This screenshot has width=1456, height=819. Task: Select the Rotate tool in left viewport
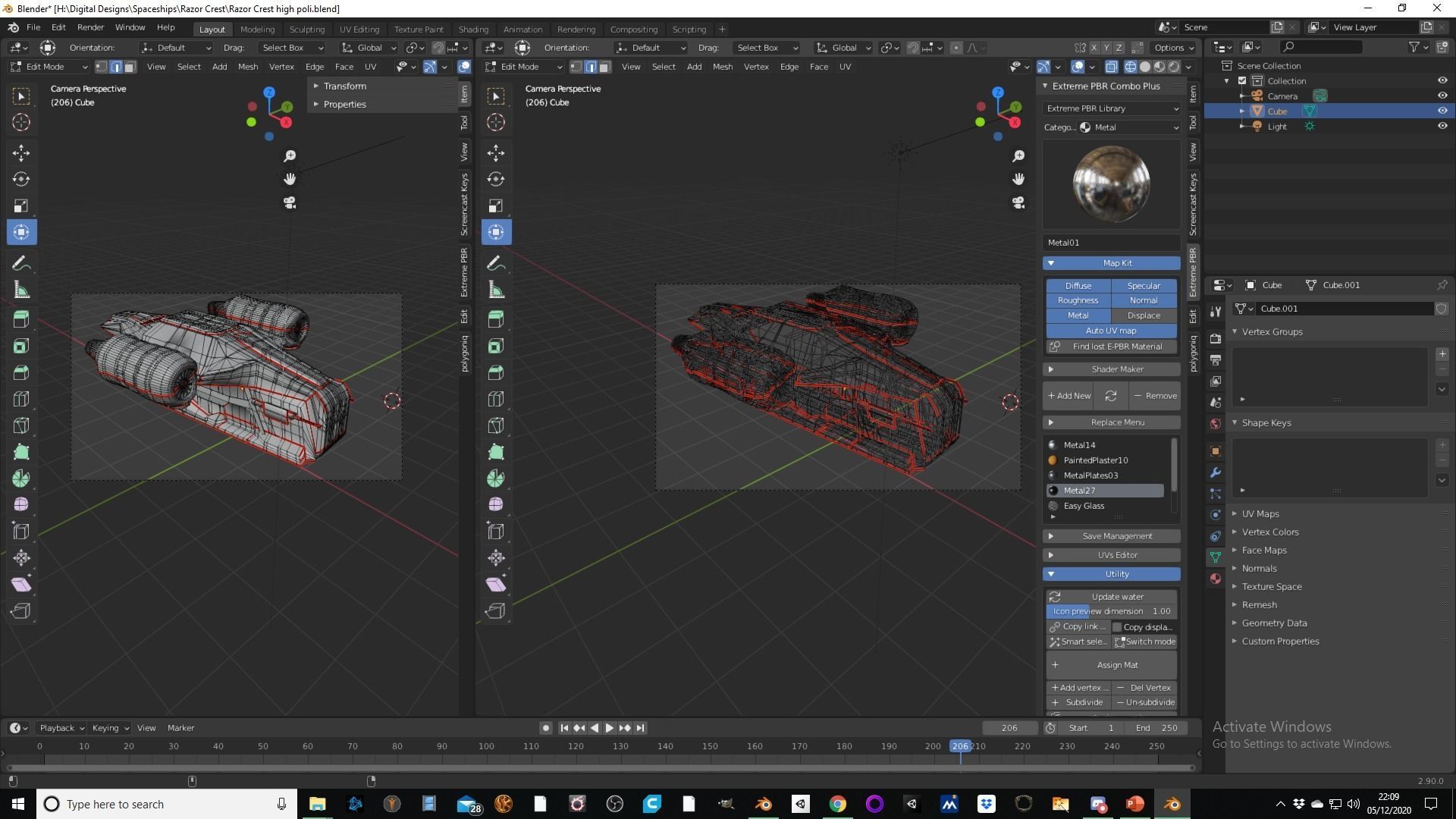pyautogui.click(x=21, y=180)
